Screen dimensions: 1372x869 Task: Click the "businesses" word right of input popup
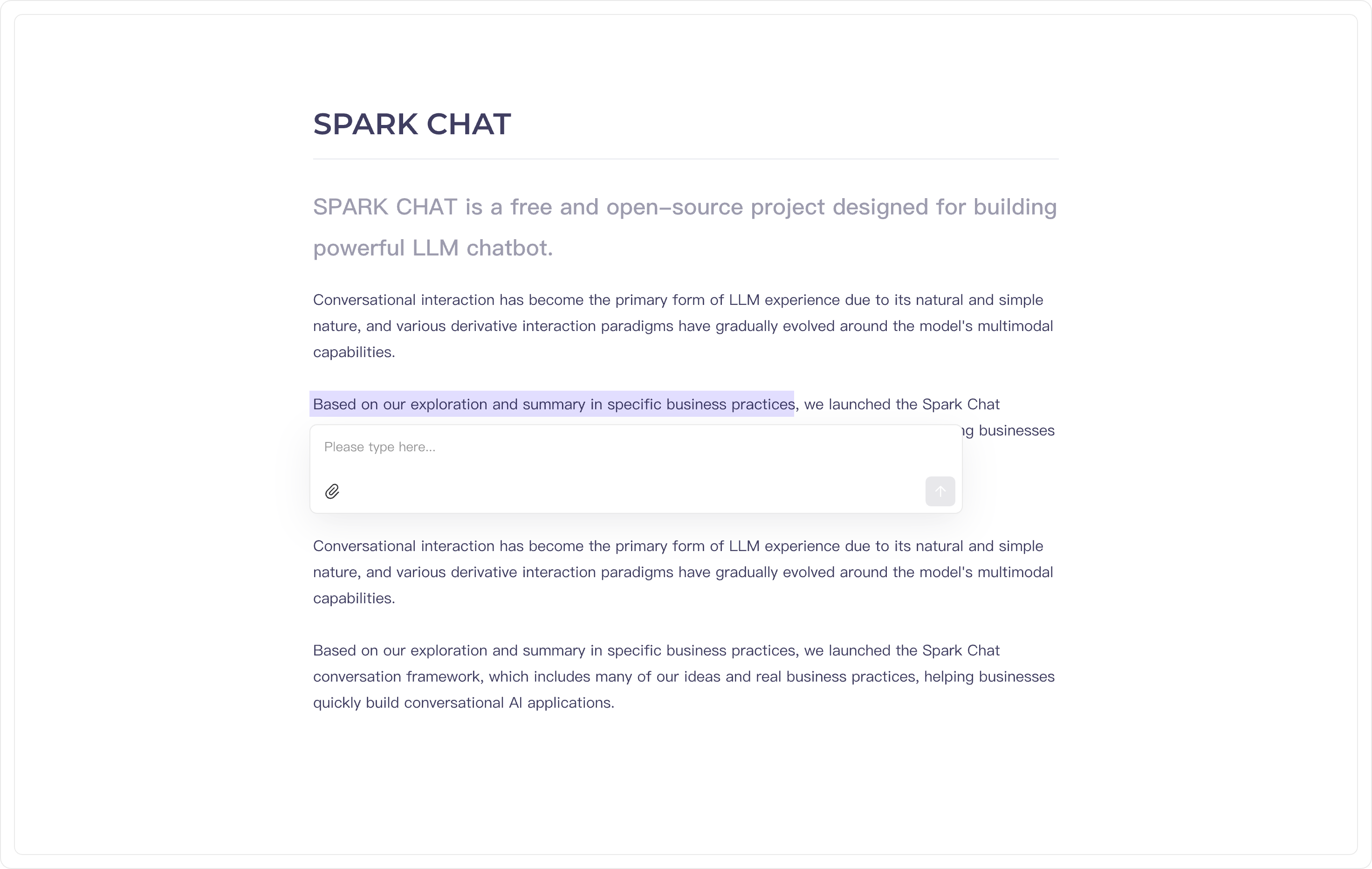[1016, 431]
